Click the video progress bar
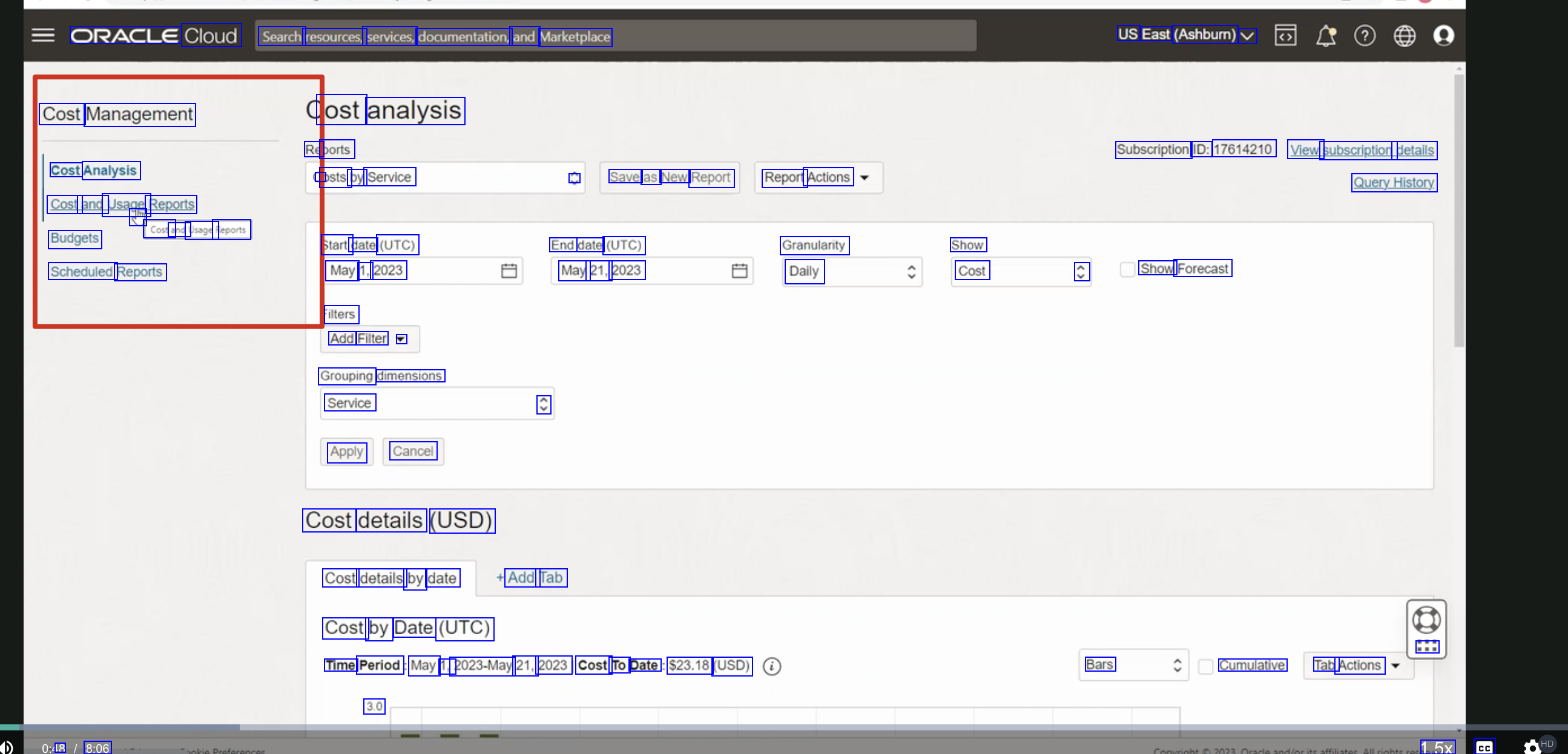Screen dimensions: 1568x754 [731, 727]
